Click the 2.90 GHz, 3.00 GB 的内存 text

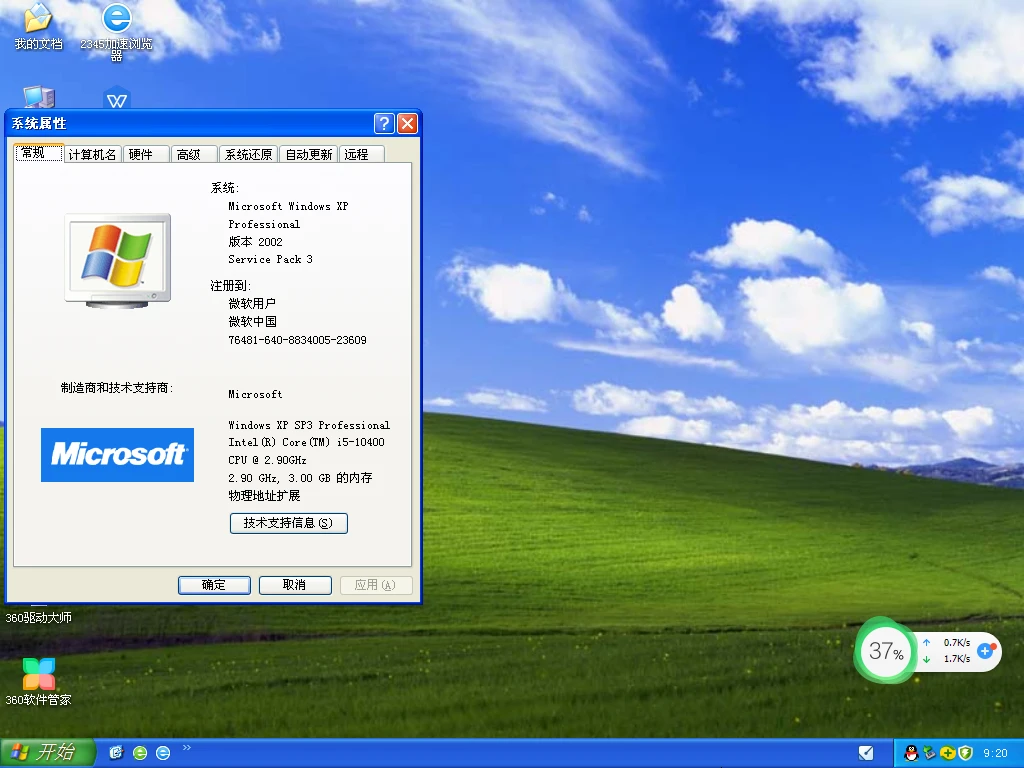coord(300,478)
